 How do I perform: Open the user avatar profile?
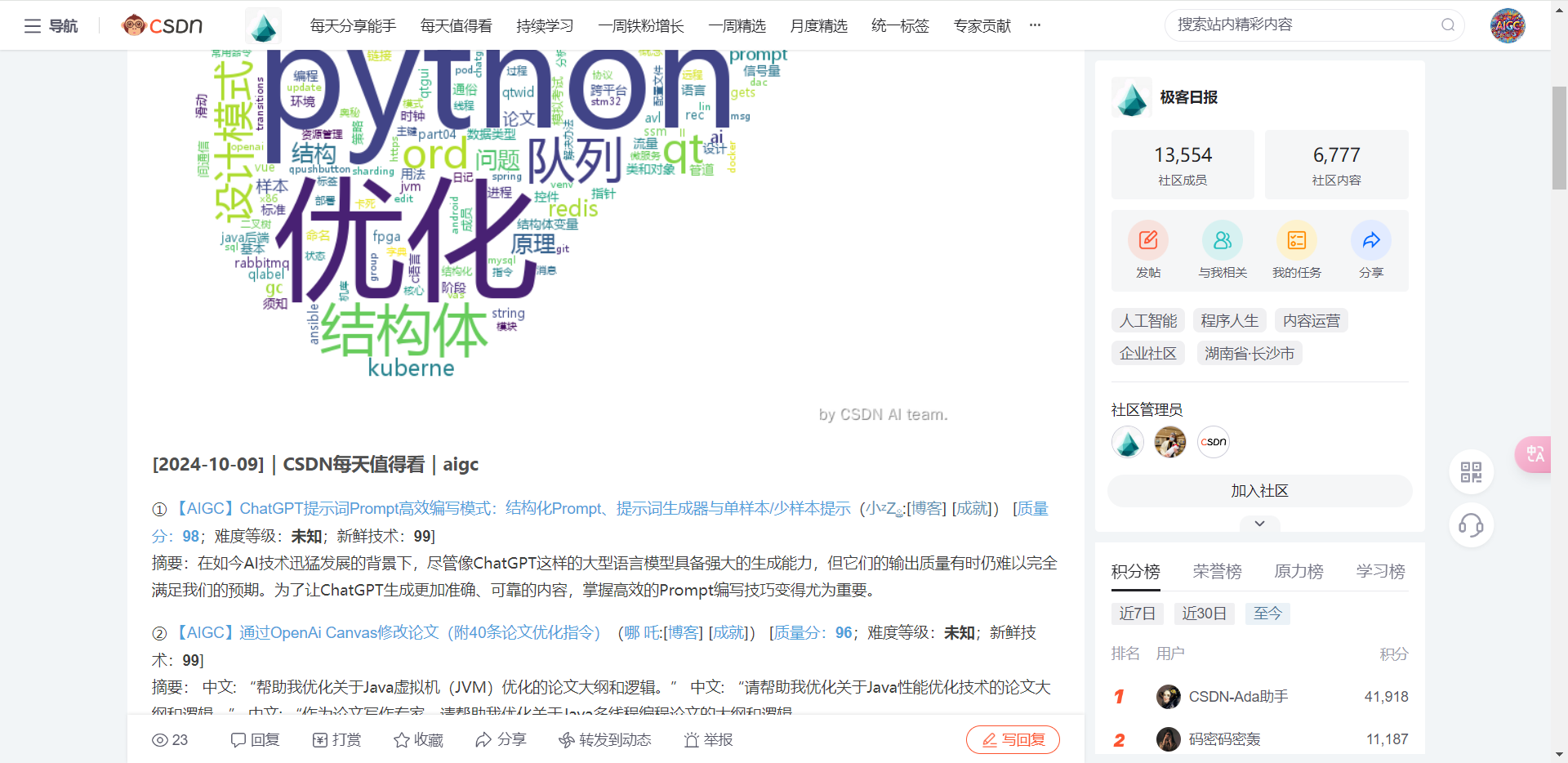coord(1508,25)
